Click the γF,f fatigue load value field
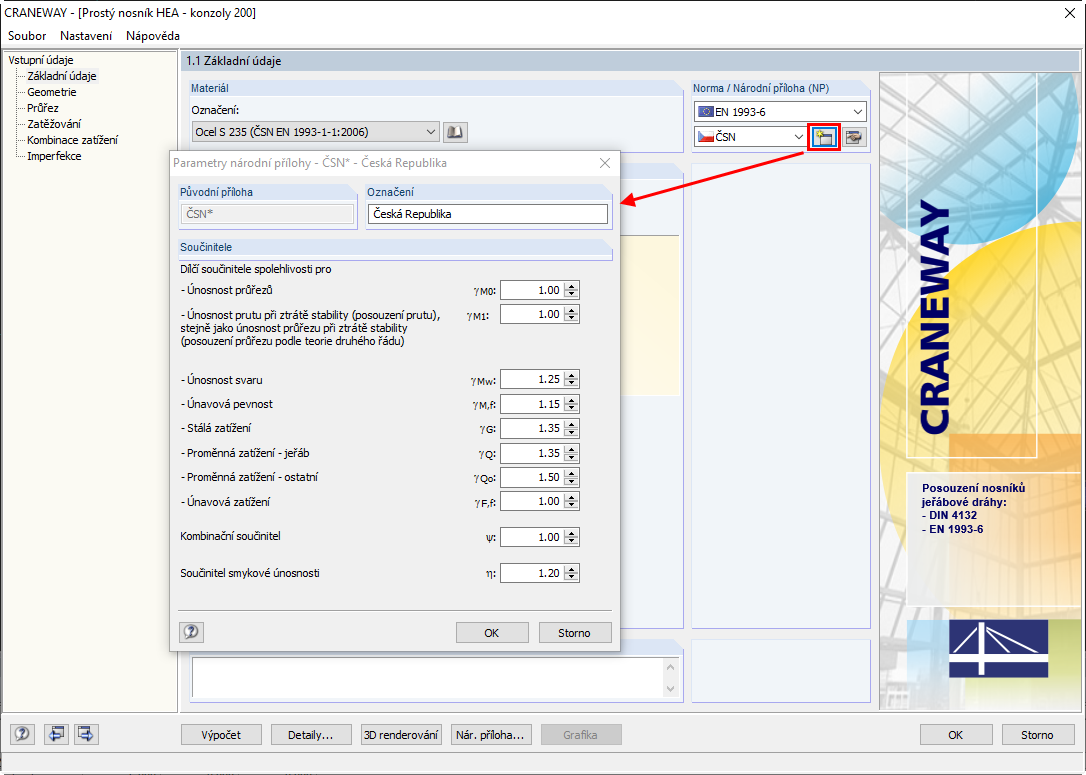The width and height of the screenshot is (1086, 775). pyautogui.click(x=532, y=501)
